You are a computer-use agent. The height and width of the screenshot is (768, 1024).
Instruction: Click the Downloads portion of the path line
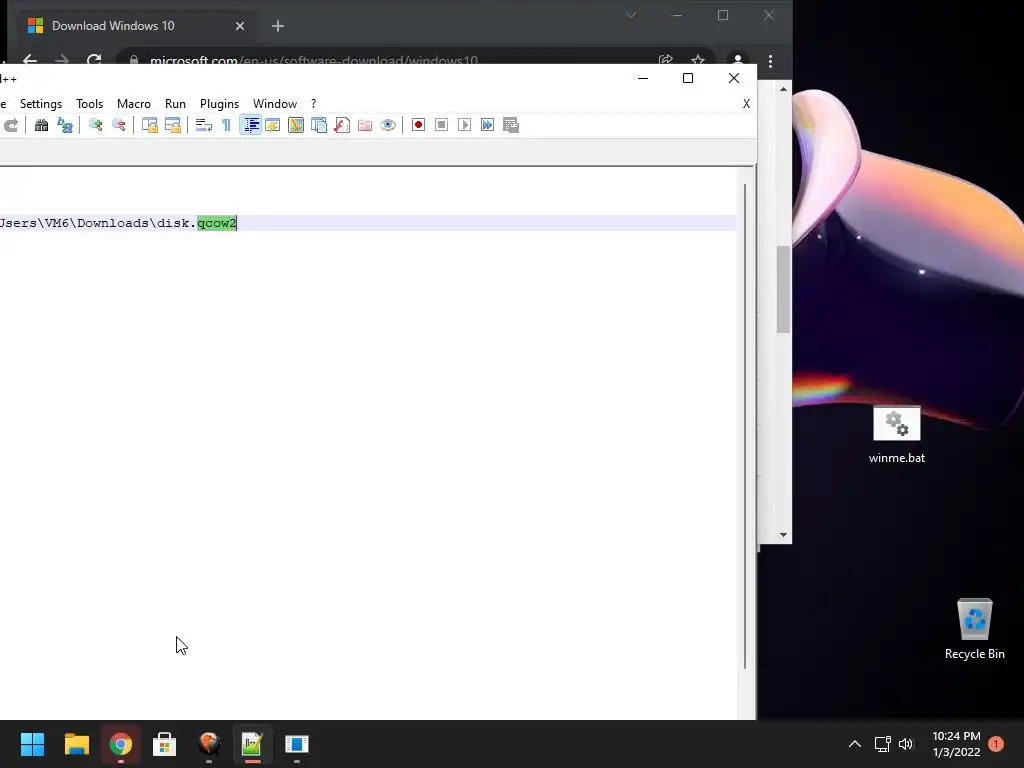tap(112, 223)
